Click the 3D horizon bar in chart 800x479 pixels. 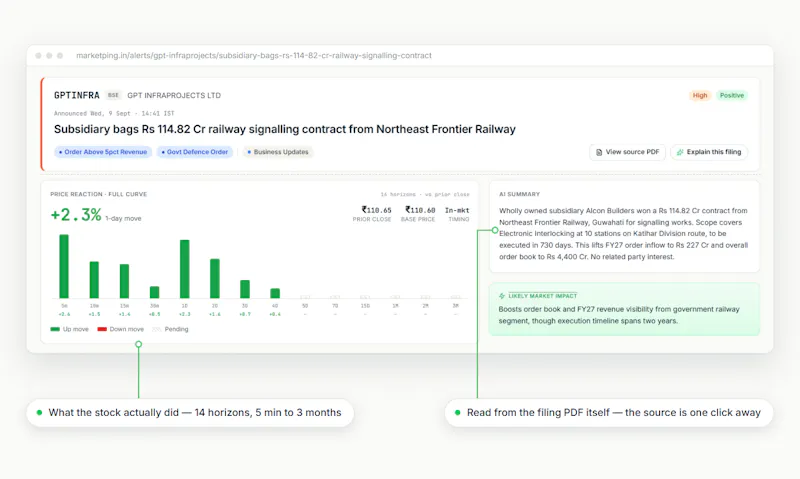point(245,289)
